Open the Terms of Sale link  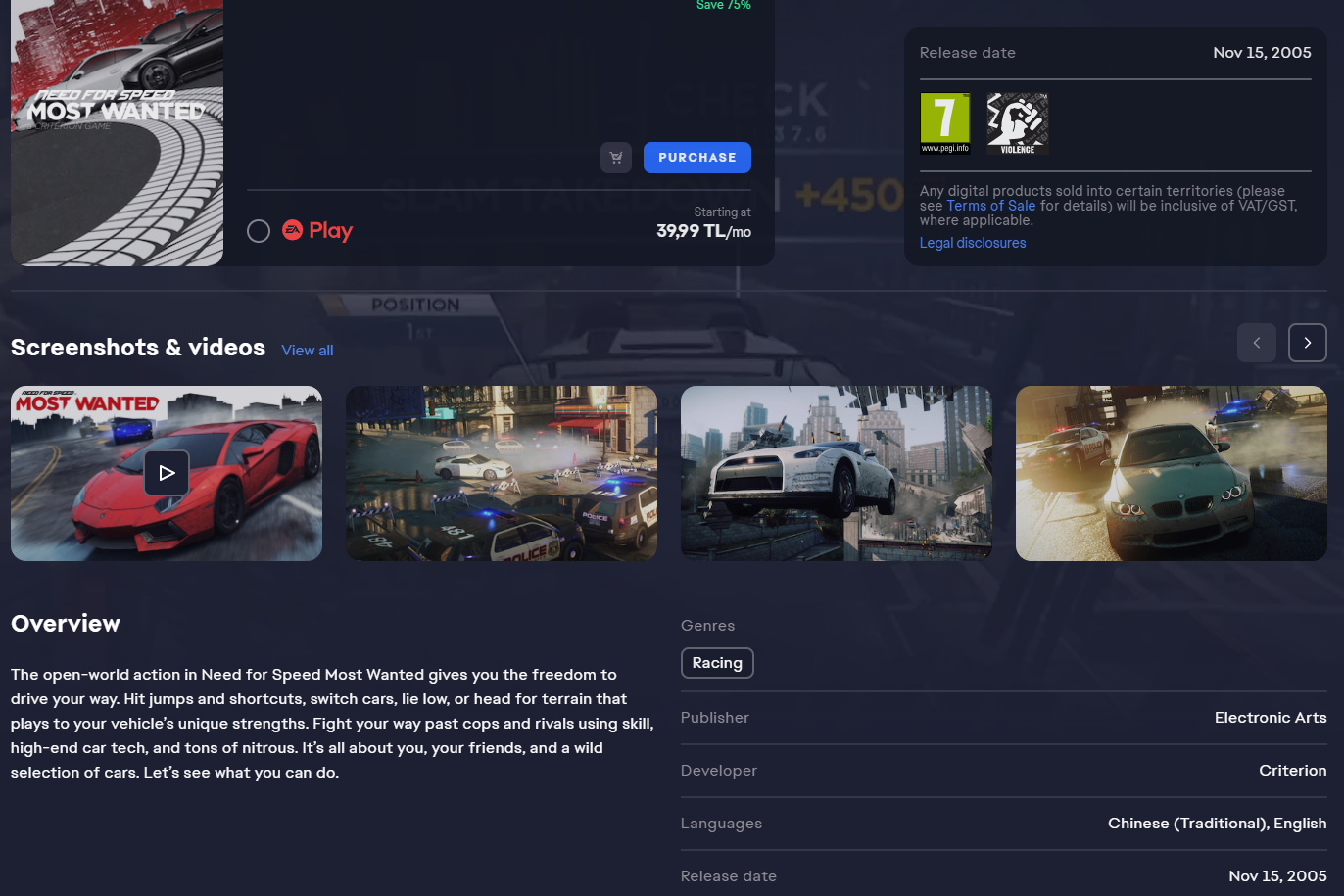click(x=990, y=206)
